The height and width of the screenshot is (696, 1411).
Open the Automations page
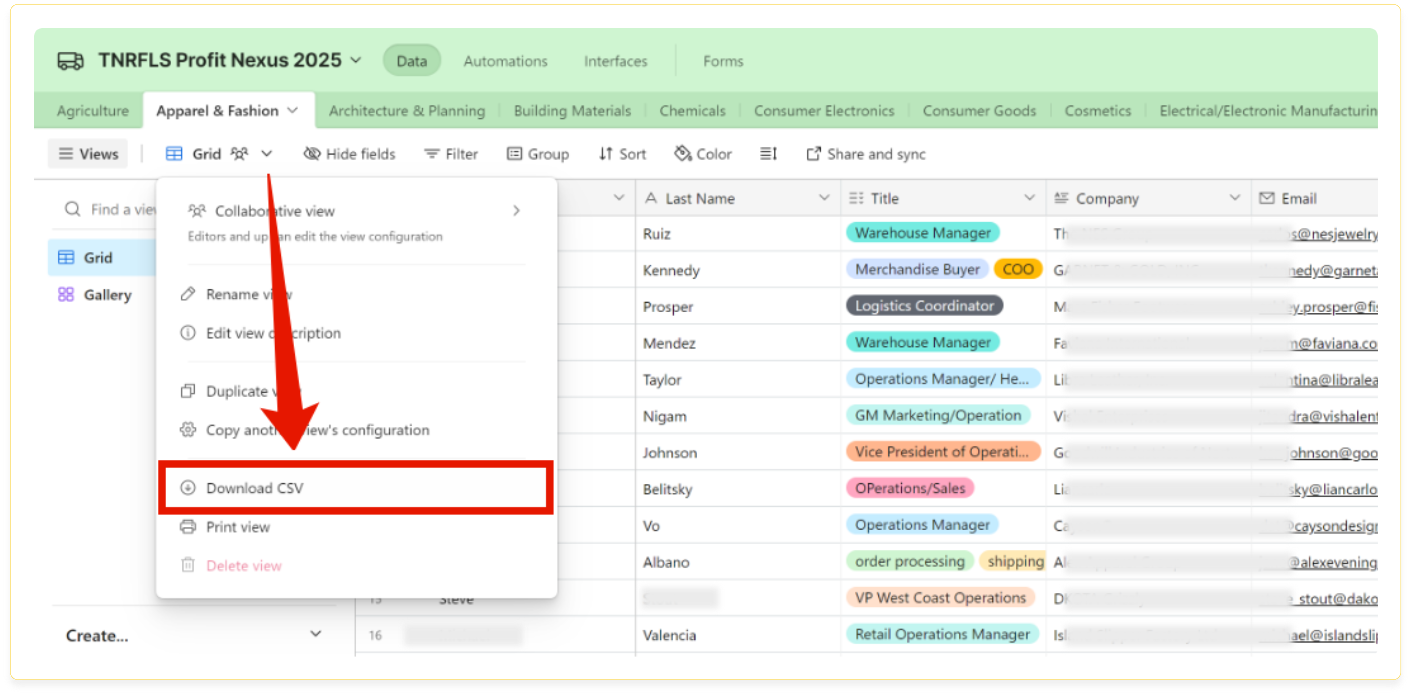(x=505, y=61)
